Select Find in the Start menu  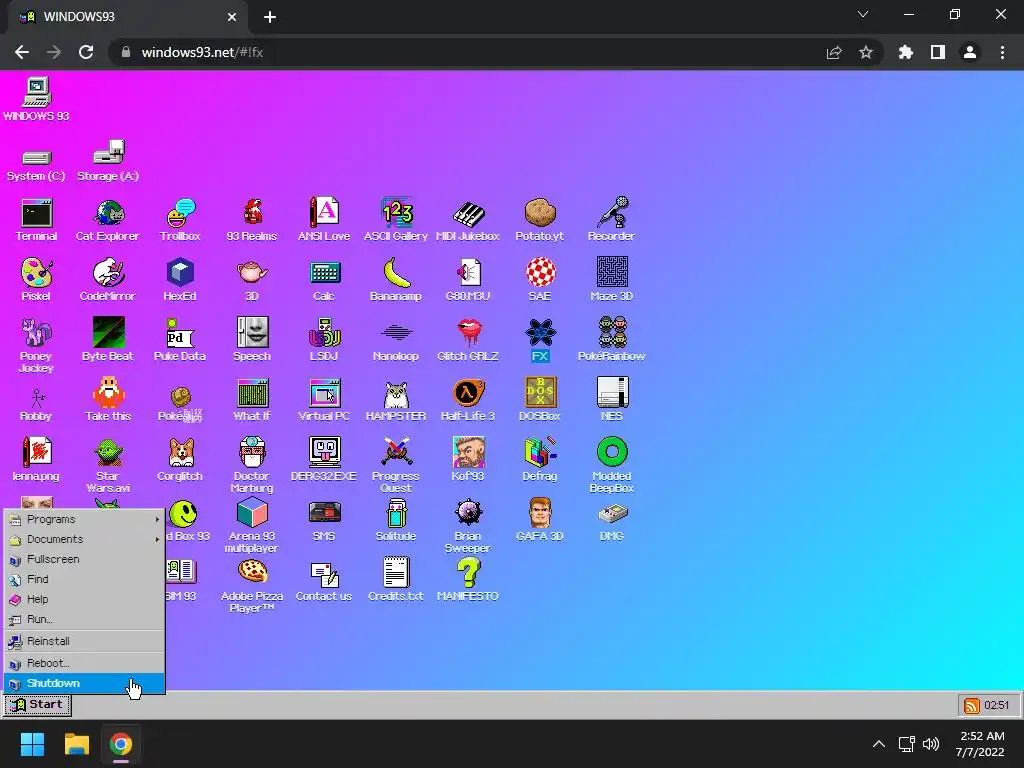[x=84, y=579]
